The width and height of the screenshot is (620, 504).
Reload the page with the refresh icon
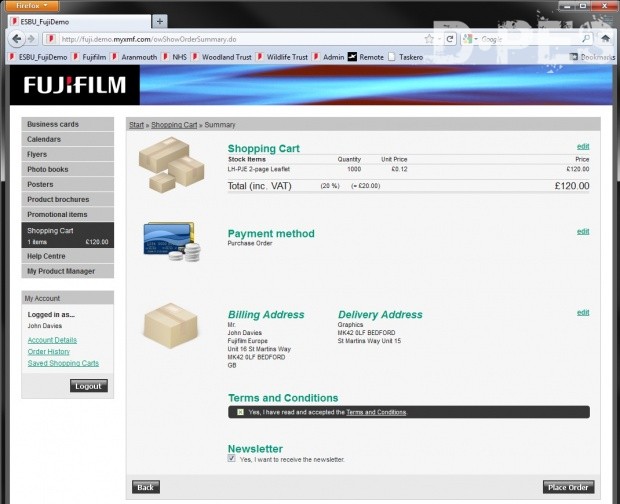click(x=450, y=39)
